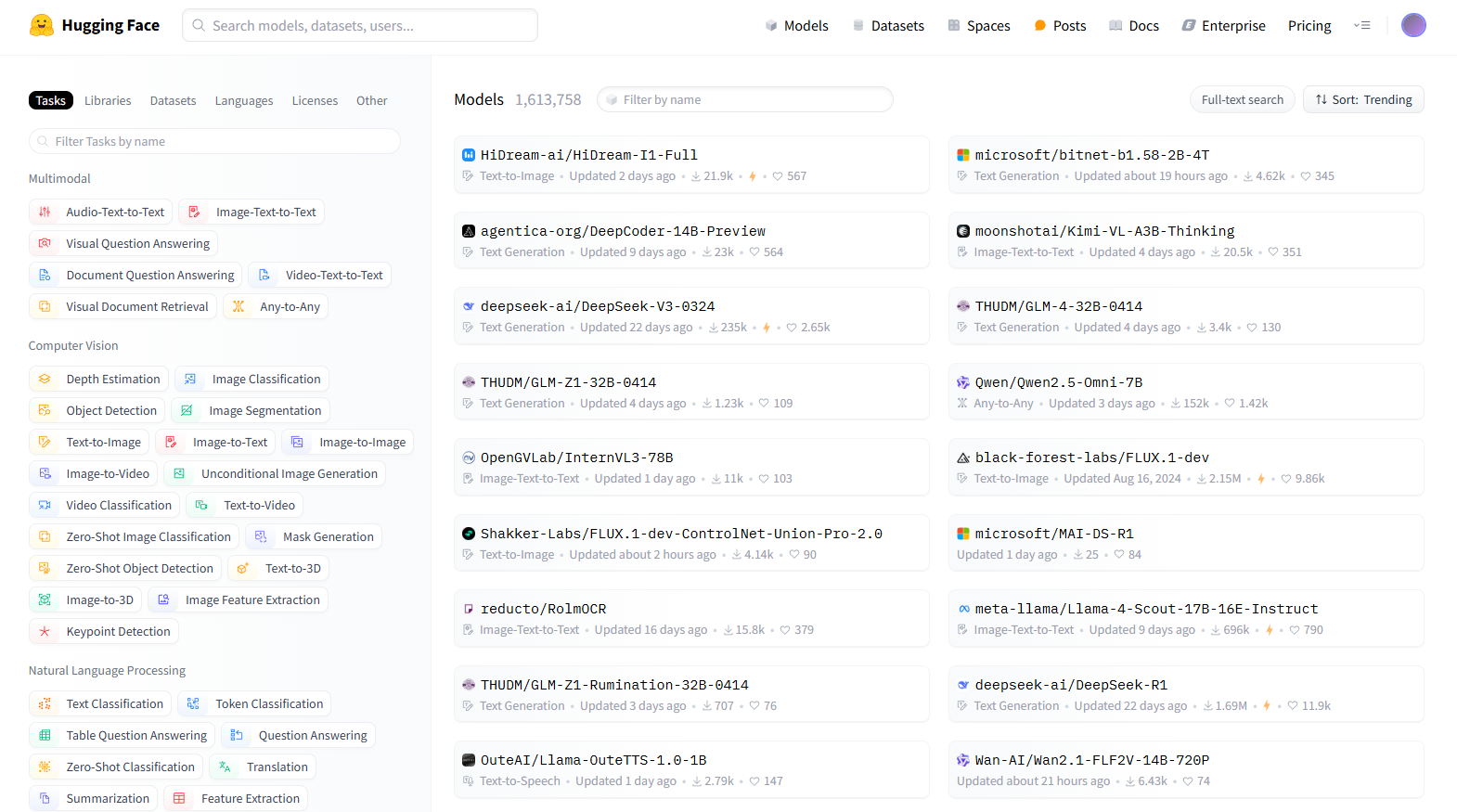Open the moonshotai/Kimi-VL-A3B-Thinking model

[x=1186, y=240]
